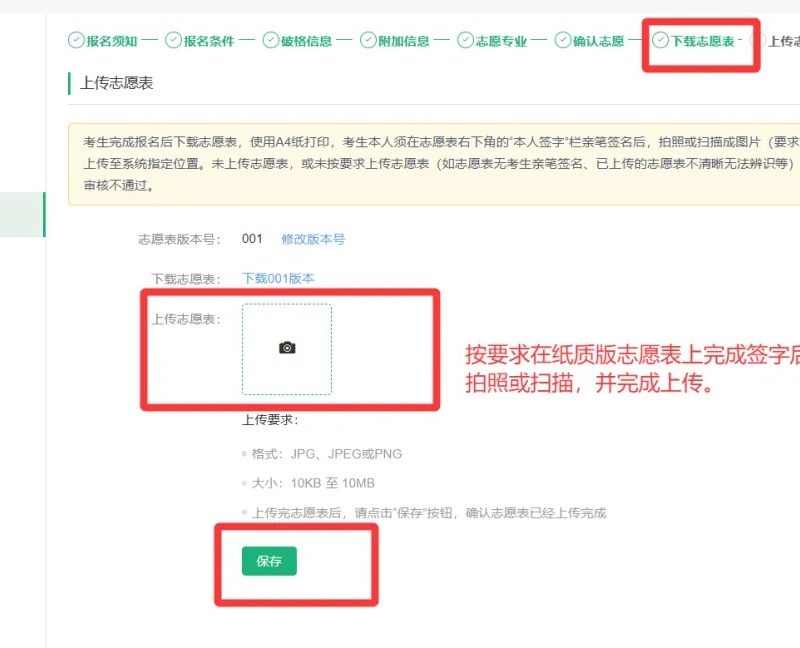The width and height of the screenshot is (800, 648).
Task: Go to the partially visible 上传志 step
Action: click(783, 41)
